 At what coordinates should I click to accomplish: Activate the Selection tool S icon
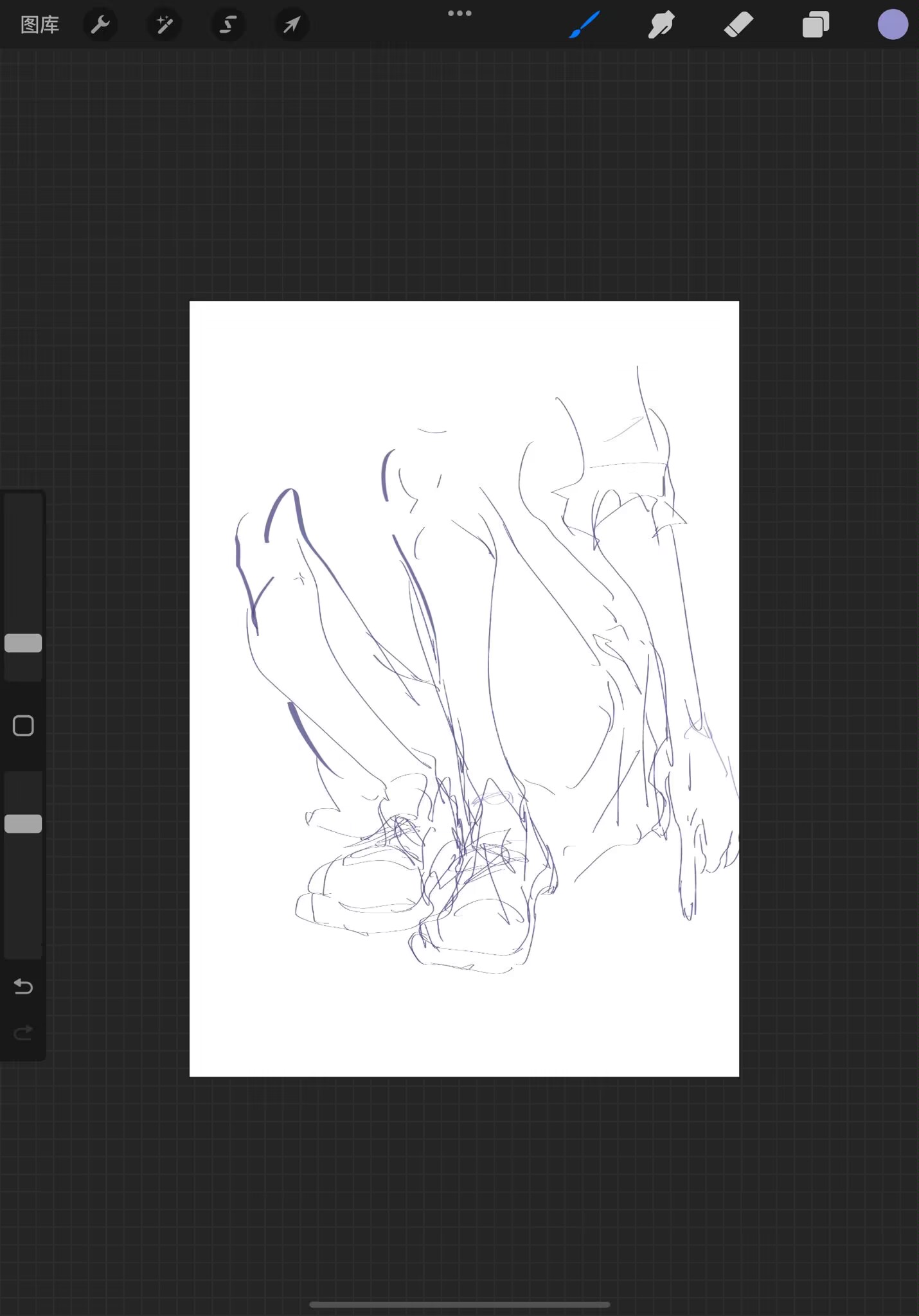click(x=228, y=25)
